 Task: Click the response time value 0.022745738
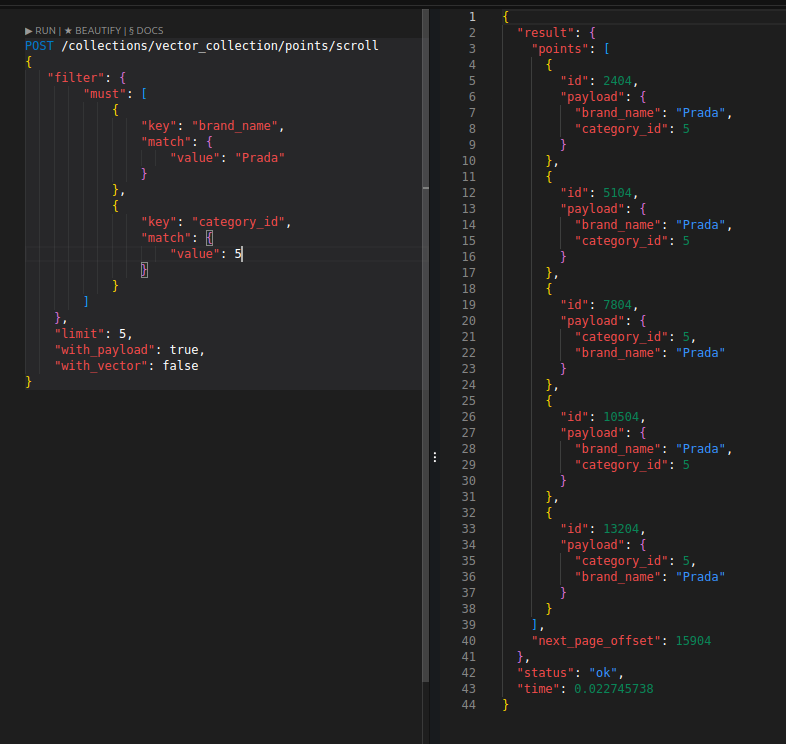[x=614, y=689]
